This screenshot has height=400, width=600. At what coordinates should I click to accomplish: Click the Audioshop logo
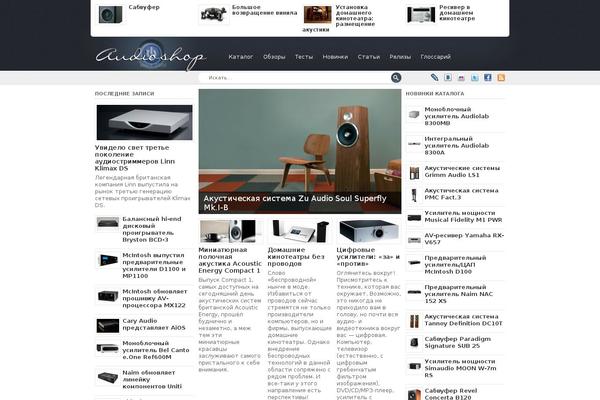150,56
